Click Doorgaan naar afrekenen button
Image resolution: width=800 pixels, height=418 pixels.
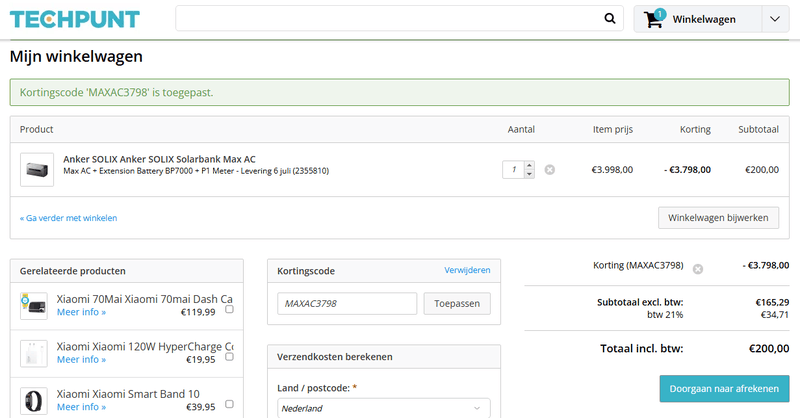tap(724, 388)
